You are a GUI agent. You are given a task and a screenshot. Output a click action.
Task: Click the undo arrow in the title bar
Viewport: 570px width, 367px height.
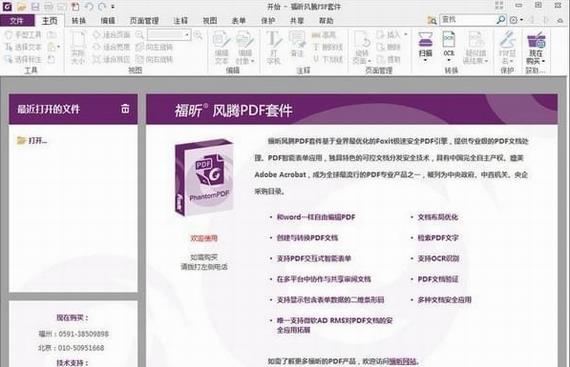89,7
